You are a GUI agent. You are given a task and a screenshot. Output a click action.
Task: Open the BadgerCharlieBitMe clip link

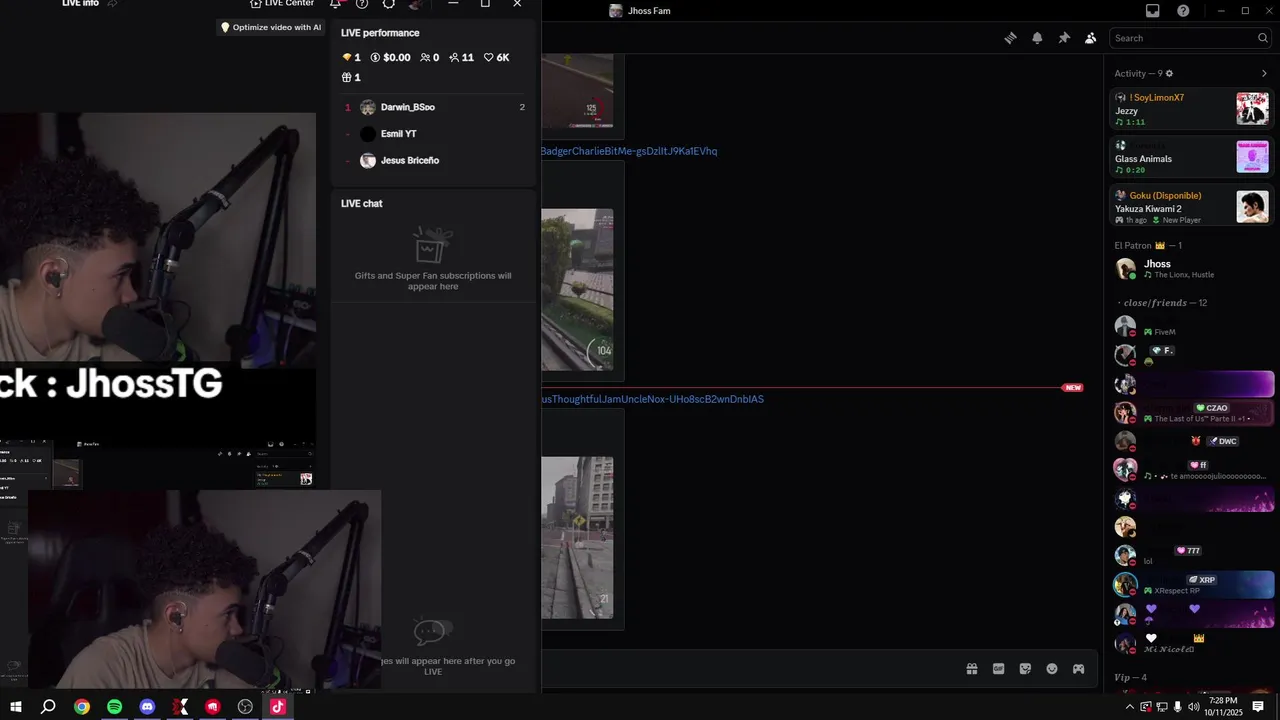(x=629, y=151)
